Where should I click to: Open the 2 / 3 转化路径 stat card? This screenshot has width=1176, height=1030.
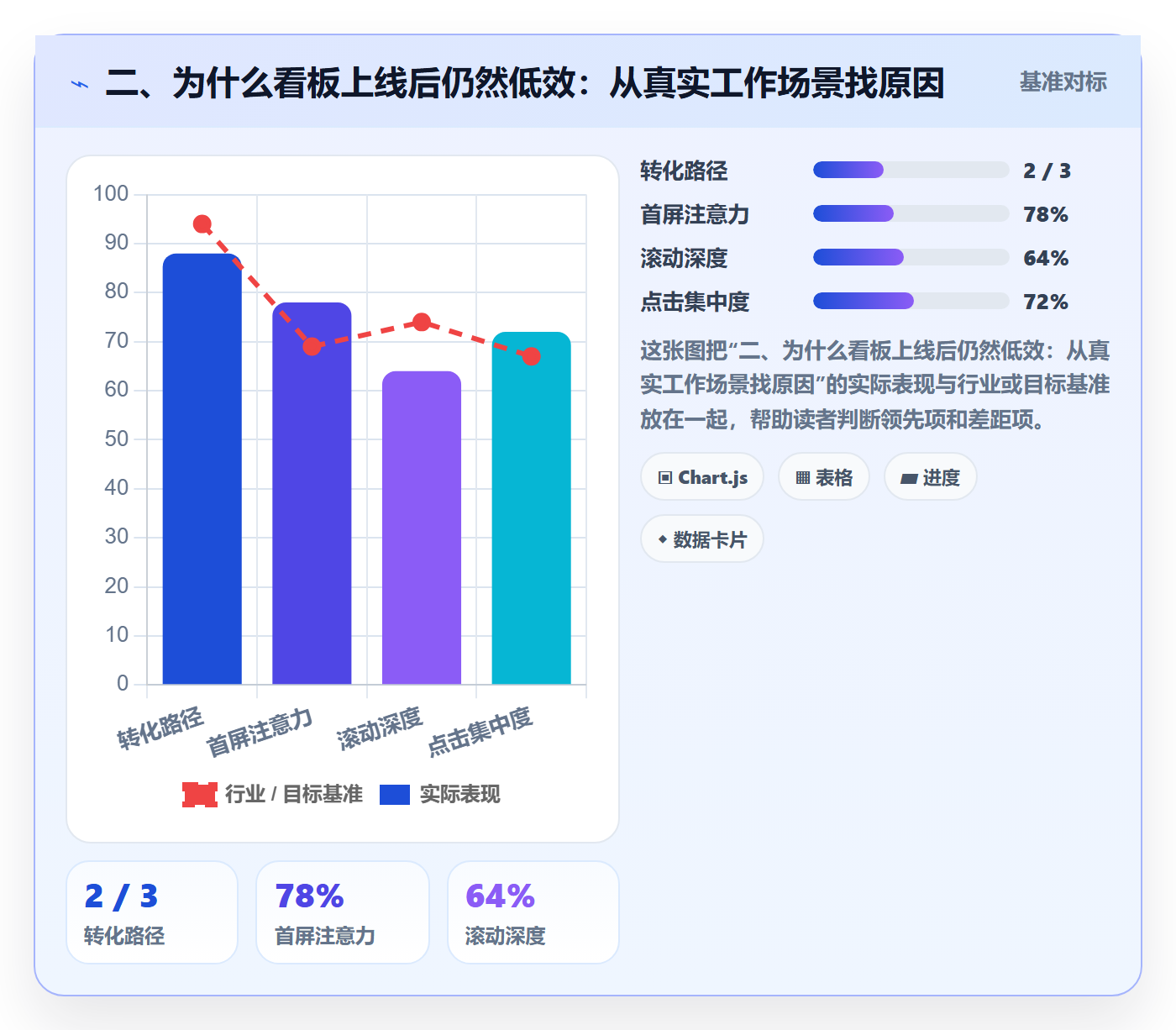click(x=152, y=912)
